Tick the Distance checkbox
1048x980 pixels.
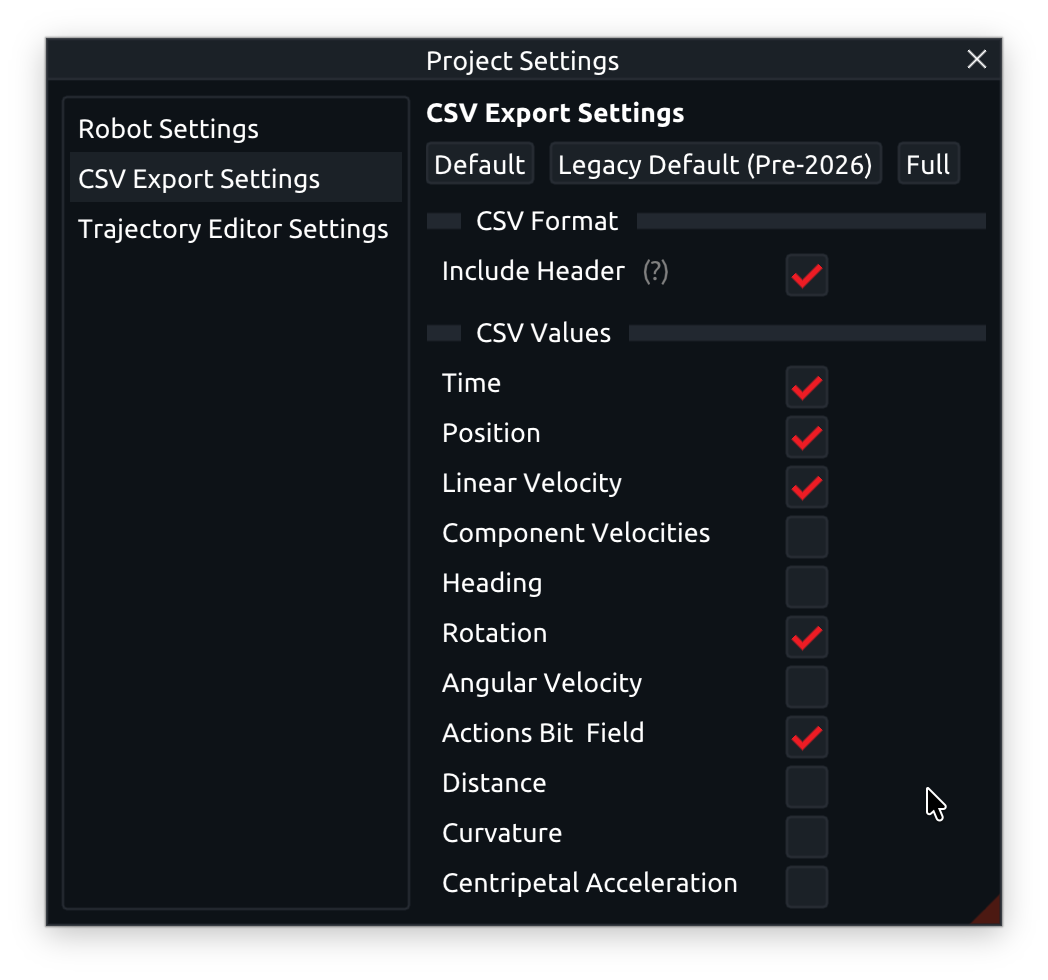(x=806, y=787)
